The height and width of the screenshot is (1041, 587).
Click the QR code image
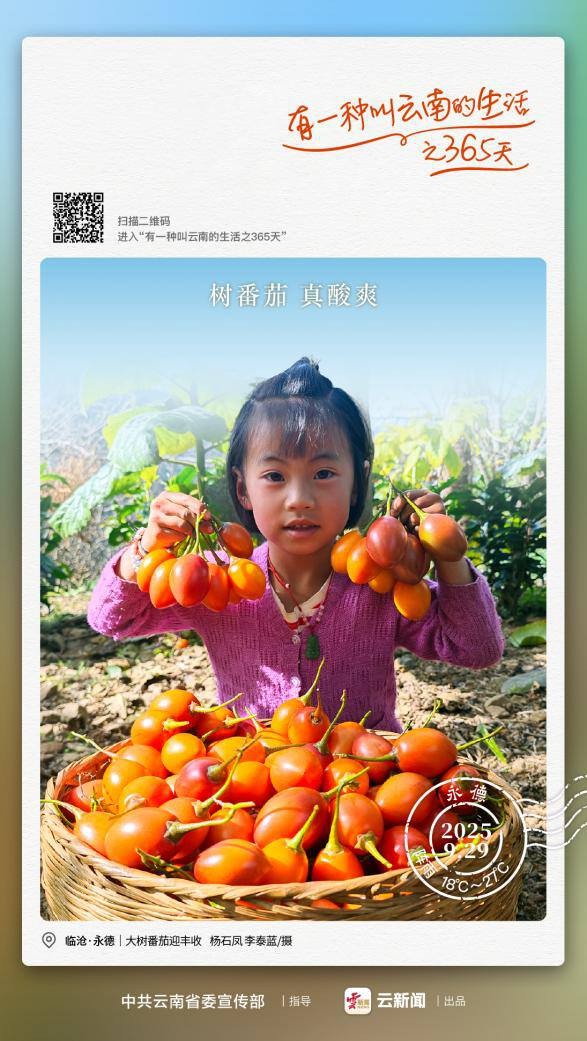tap(78, 218)
